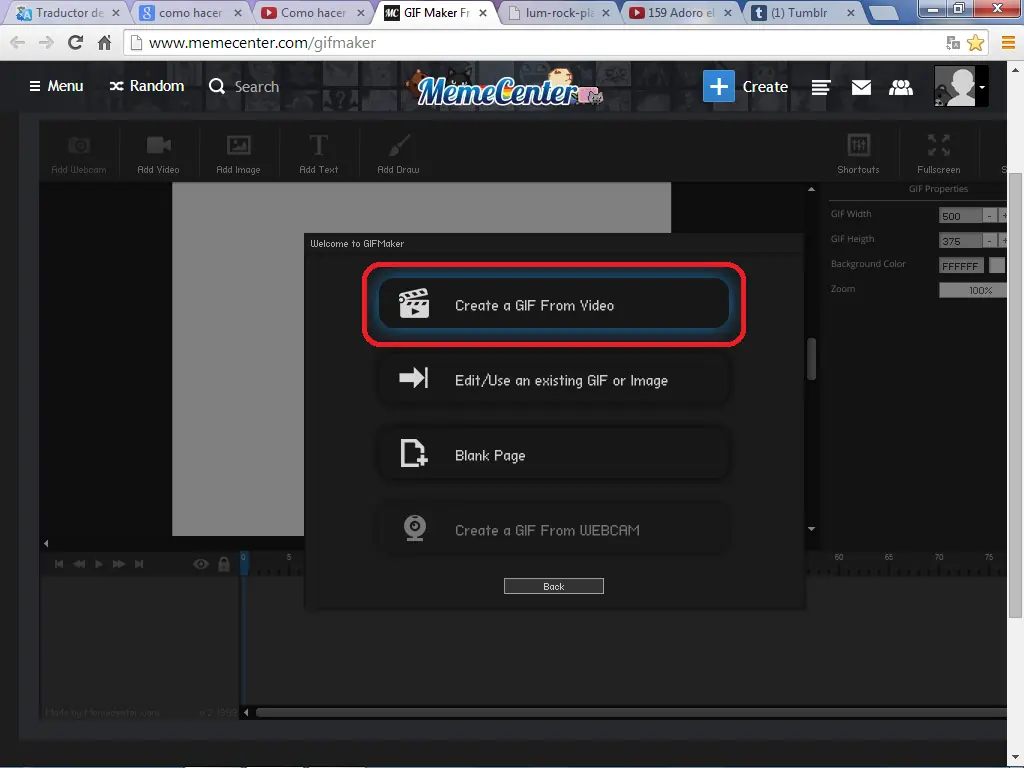Switch to the lum-rock-pla tab

(559, 12)
